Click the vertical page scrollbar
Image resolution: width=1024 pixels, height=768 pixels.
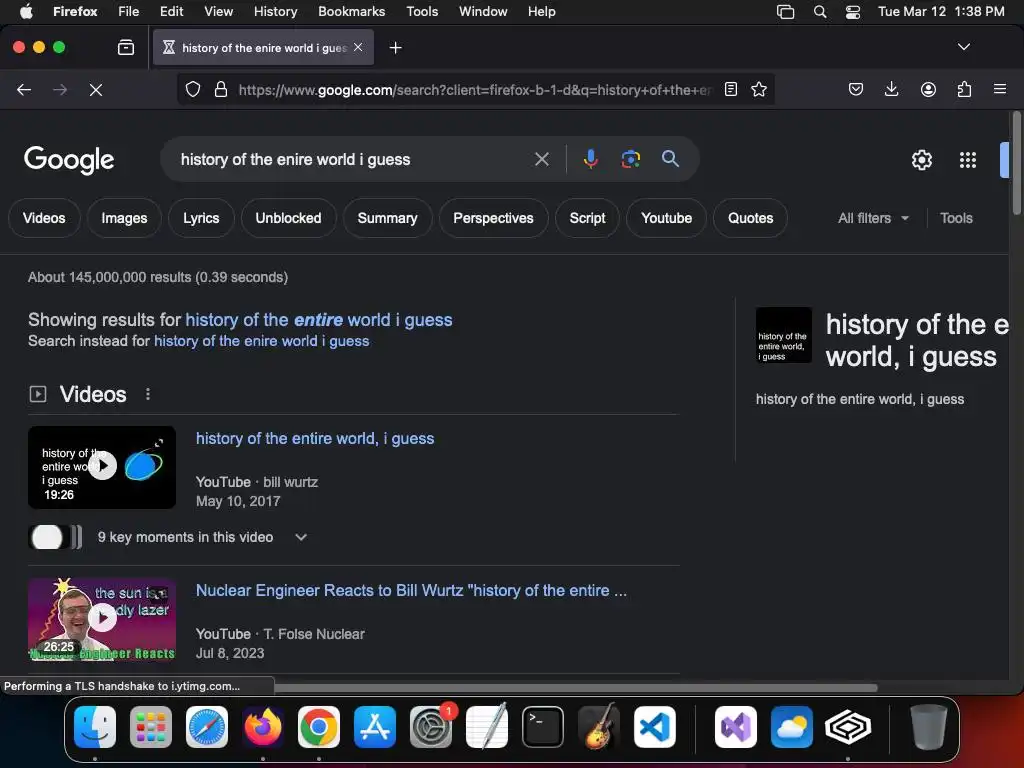(x=1016, y=163)
